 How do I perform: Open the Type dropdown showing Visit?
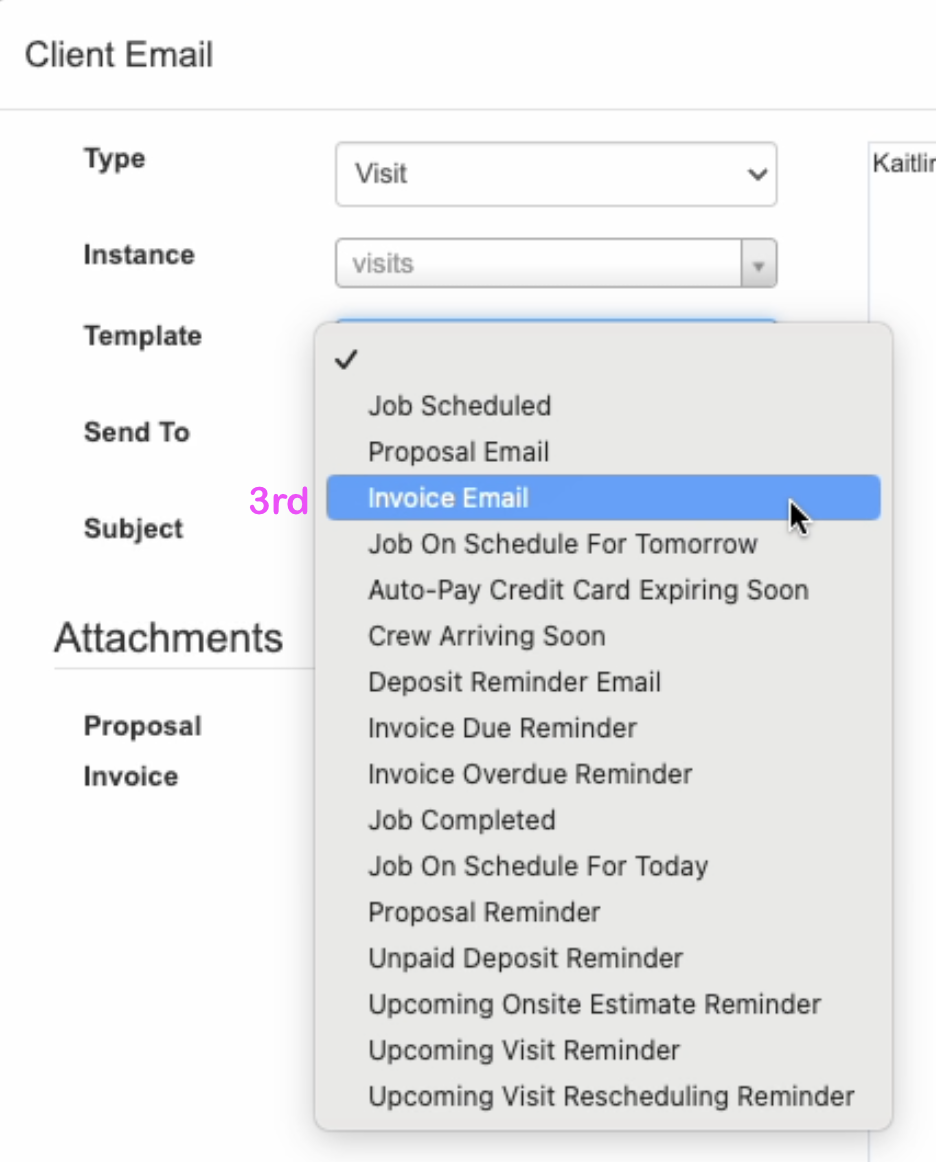pyautogui.click(x=555, y=174)
